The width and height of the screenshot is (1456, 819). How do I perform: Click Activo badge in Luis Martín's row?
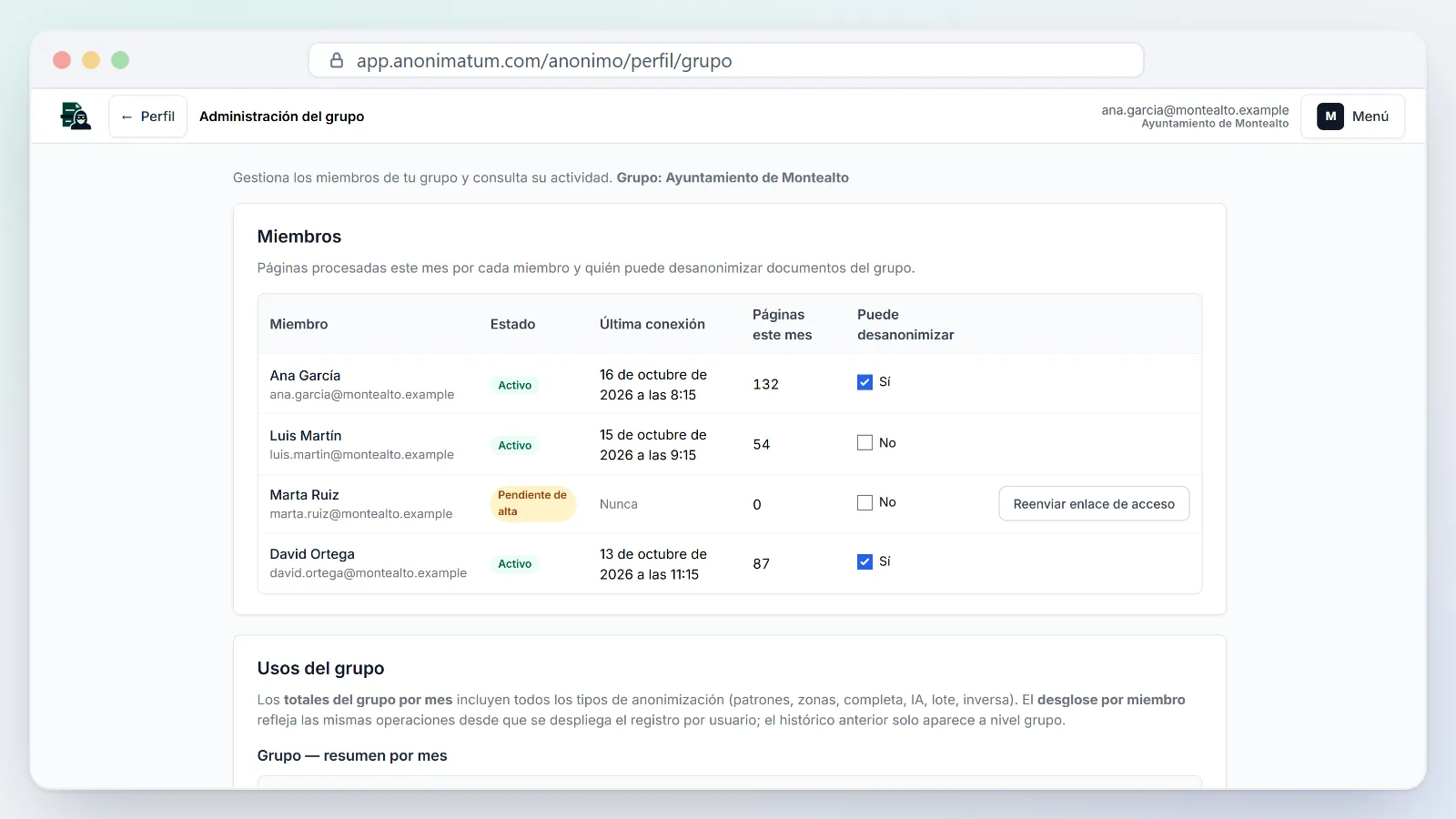[514, 445]
